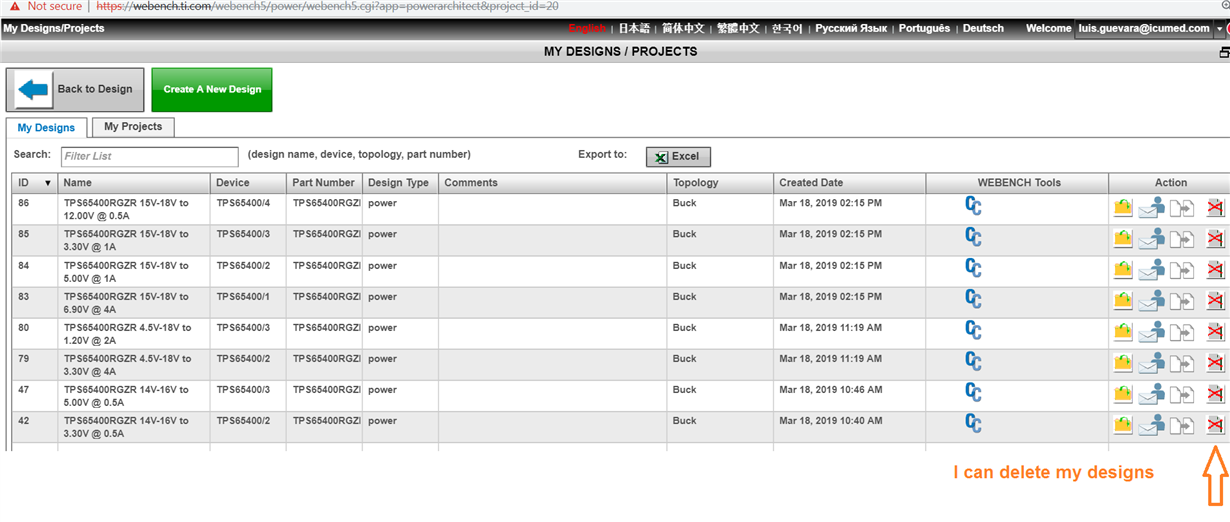Launch the WEBENCH tool icon for design 85
The image size is (1230, 522).
(972, 237)
